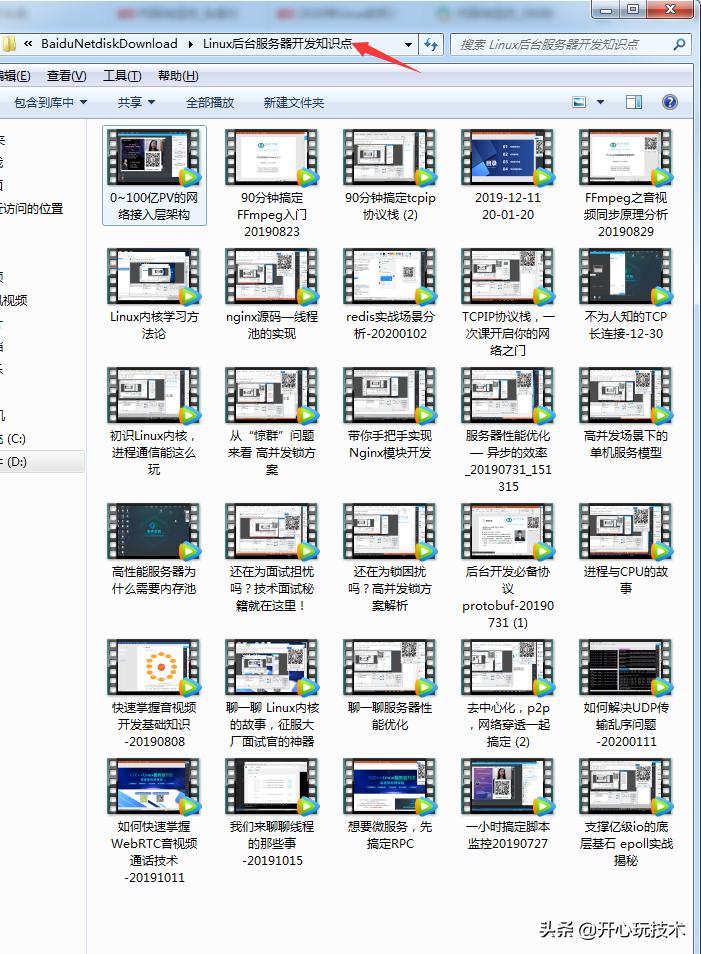The image size is (701, 954).
Task: Select the 还在为锁困扰吗？高并发锁方案解析 video
Action: pyautogui.click(x=390, y=557)
